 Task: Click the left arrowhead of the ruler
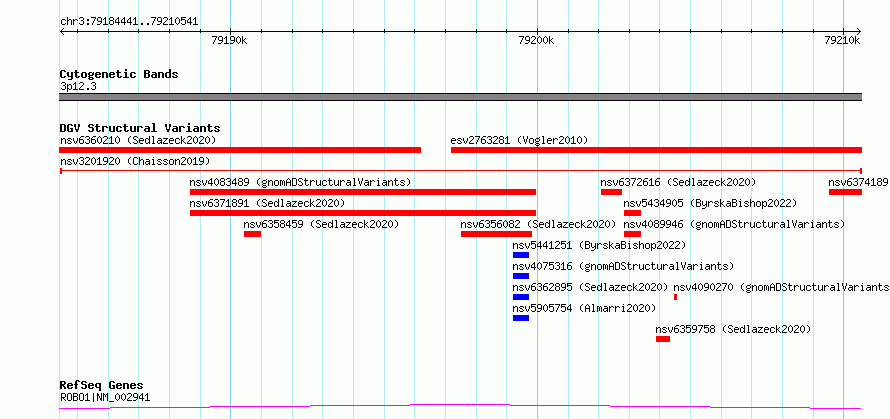pos(62,31)
